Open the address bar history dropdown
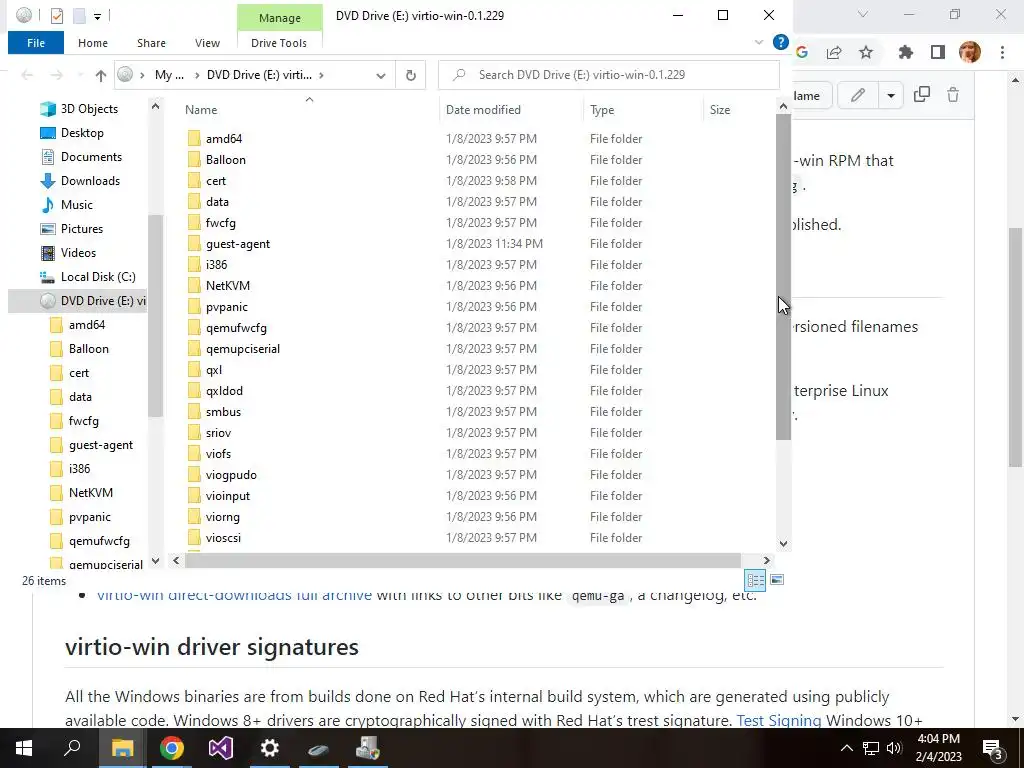1024x768 pixels. coord(381,75)
